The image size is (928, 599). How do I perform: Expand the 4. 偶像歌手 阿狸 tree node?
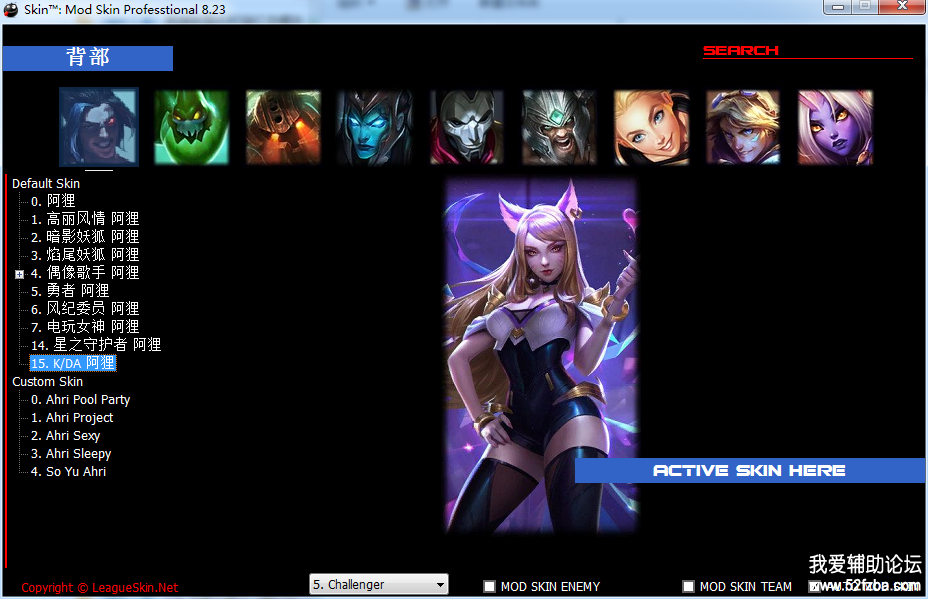pos(20,274)
